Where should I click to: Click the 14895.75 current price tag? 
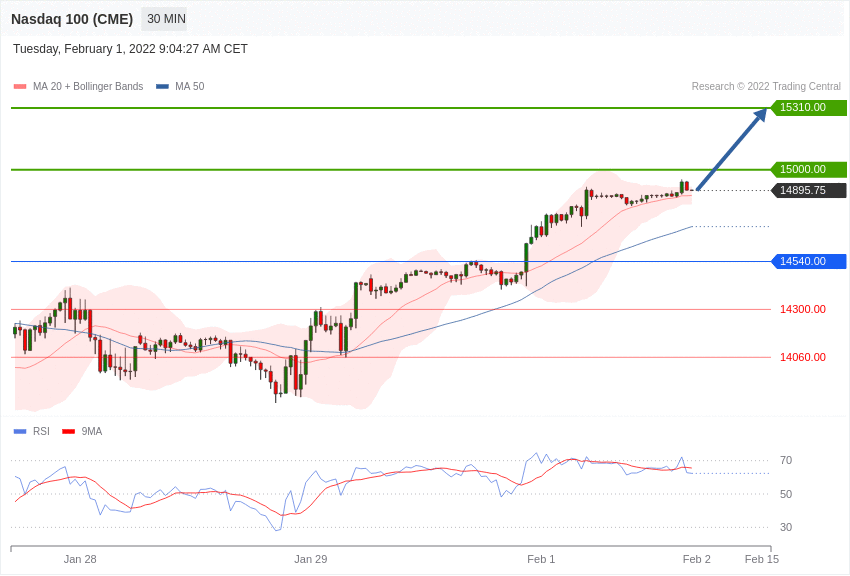point(809,191)
